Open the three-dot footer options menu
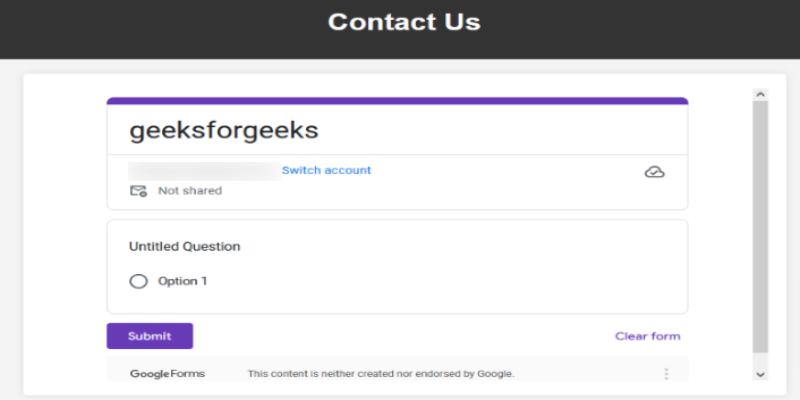 (x=666, y=374)
